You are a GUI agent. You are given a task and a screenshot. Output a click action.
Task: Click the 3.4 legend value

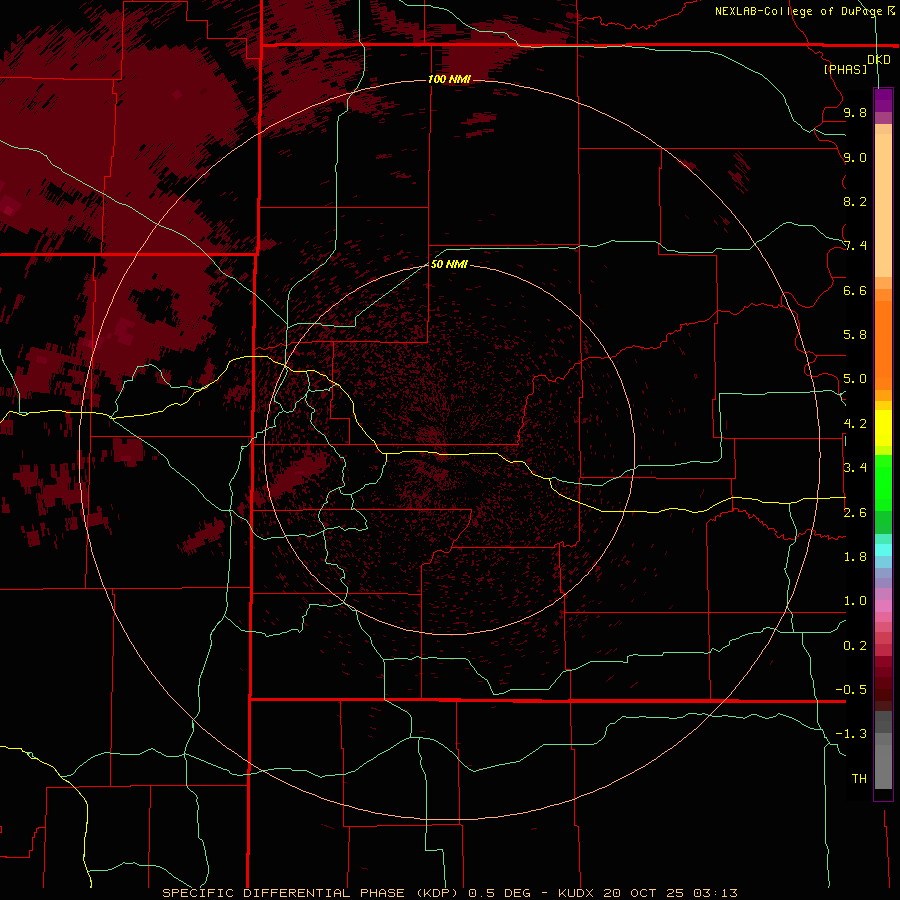click(855, 468)
